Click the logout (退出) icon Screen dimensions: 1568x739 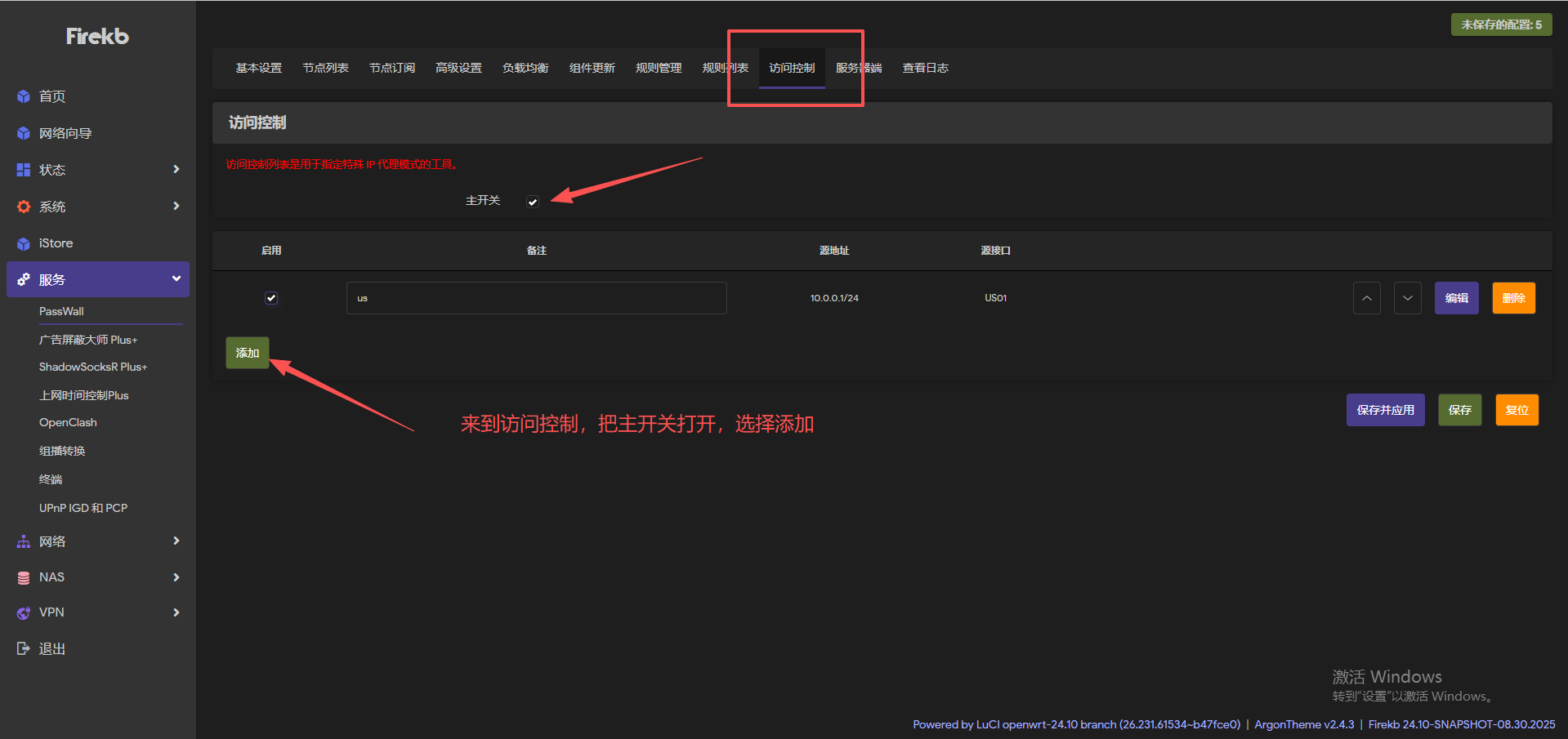tap(24, 648)
